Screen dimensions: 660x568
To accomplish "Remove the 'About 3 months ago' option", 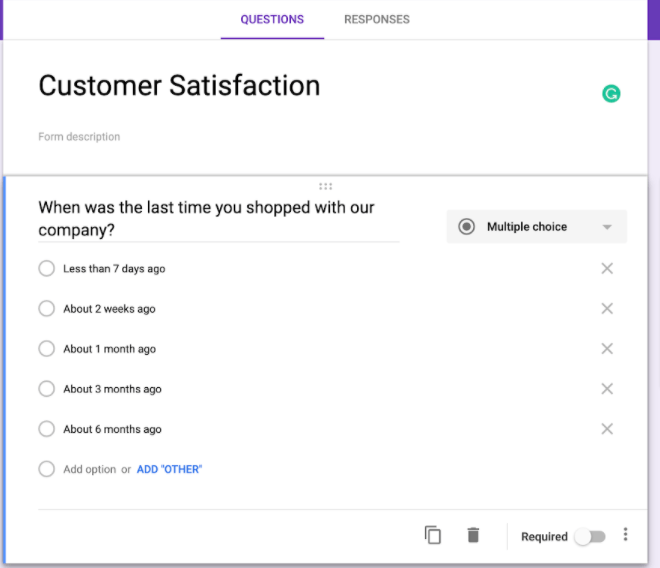I will click(606, 389).
